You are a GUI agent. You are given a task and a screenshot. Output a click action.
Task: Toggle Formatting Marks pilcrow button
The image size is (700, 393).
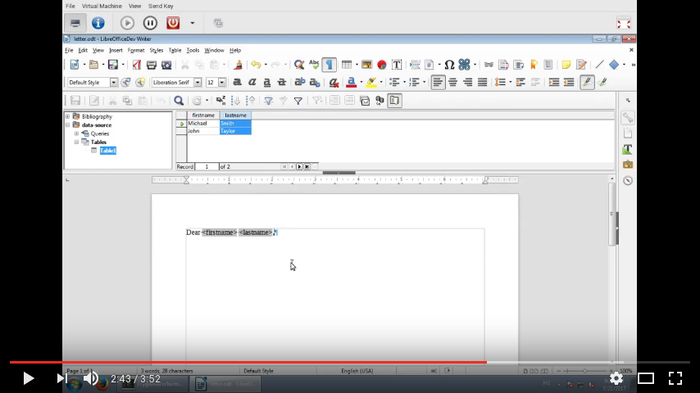coord(329,65)
